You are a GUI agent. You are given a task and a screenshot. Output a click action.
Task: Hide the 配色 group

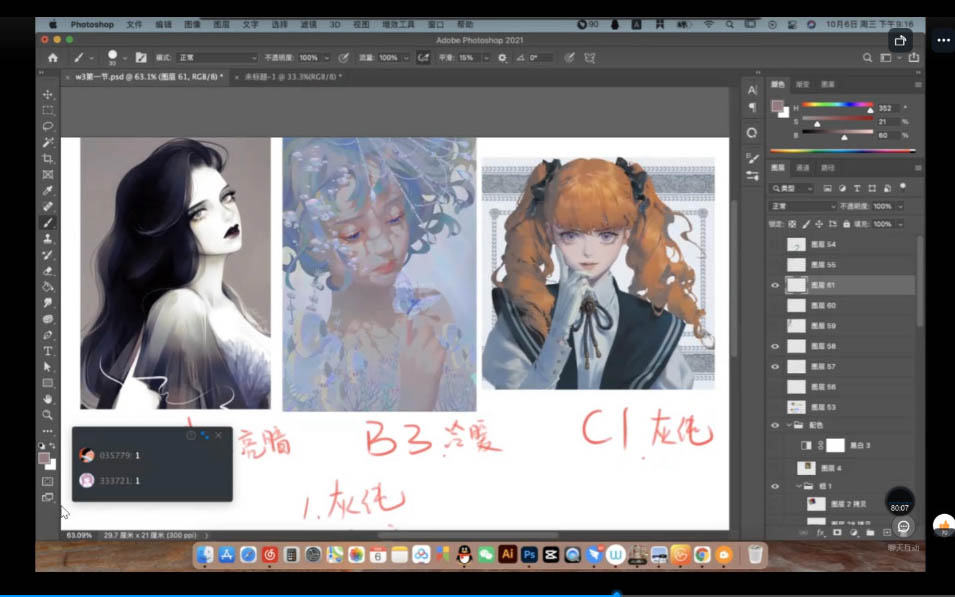[x=775, y=425]
